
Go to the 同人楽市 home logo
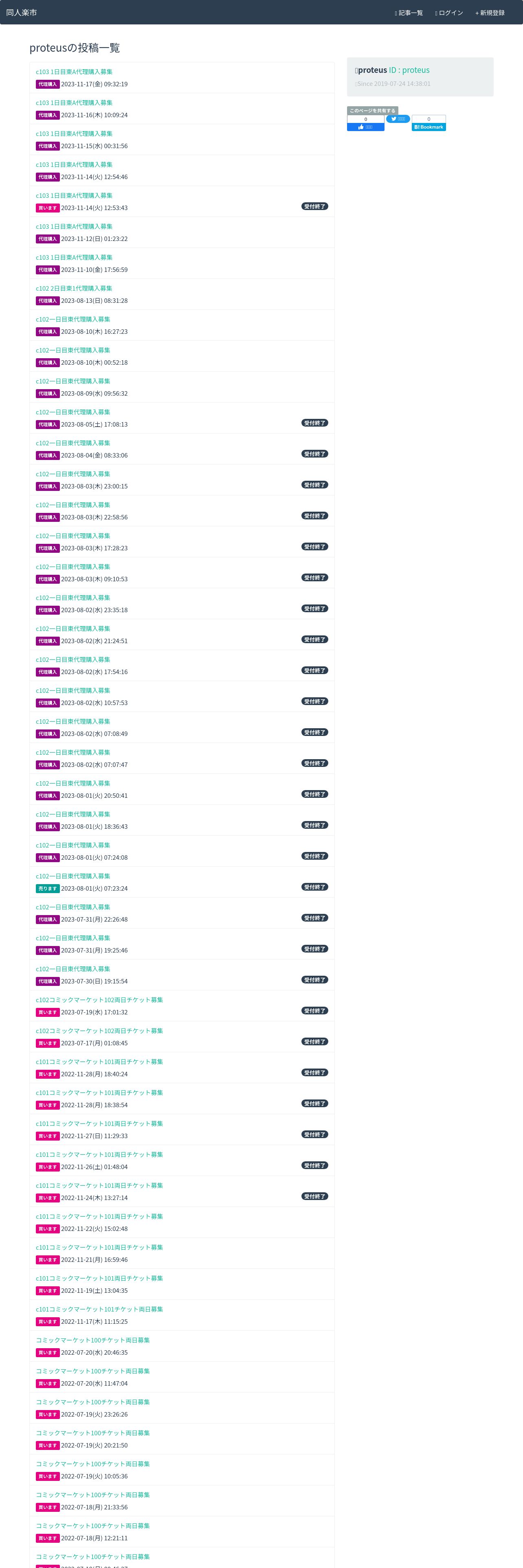pos(21,12)
